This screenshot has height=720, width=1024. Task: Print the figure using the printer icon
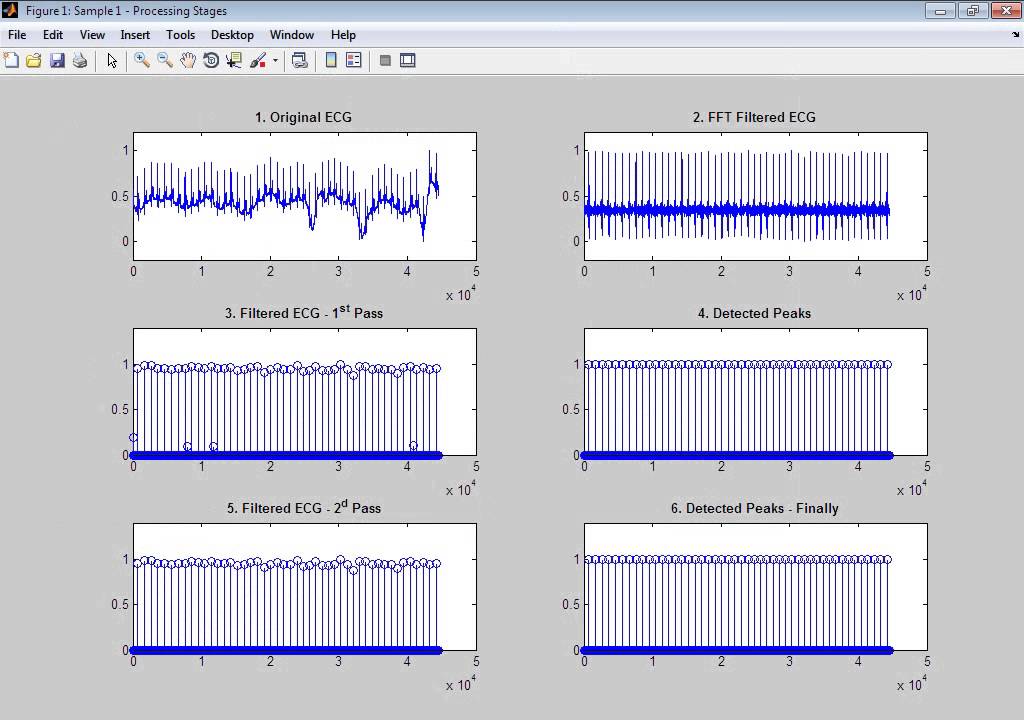[x=80, y=61]
